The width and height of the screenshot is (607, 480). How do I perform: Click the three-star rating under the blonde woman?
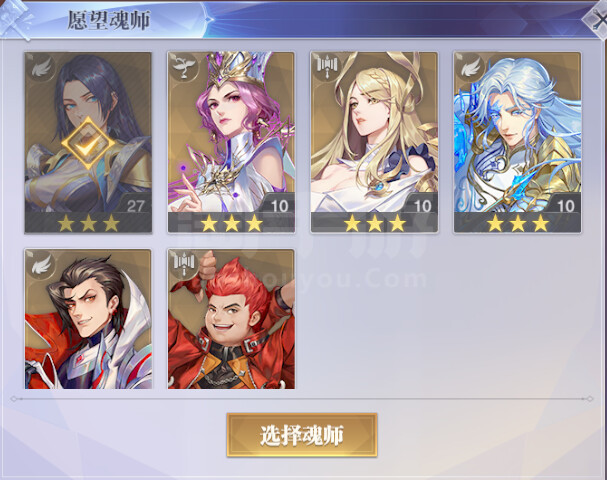[375, 223]
